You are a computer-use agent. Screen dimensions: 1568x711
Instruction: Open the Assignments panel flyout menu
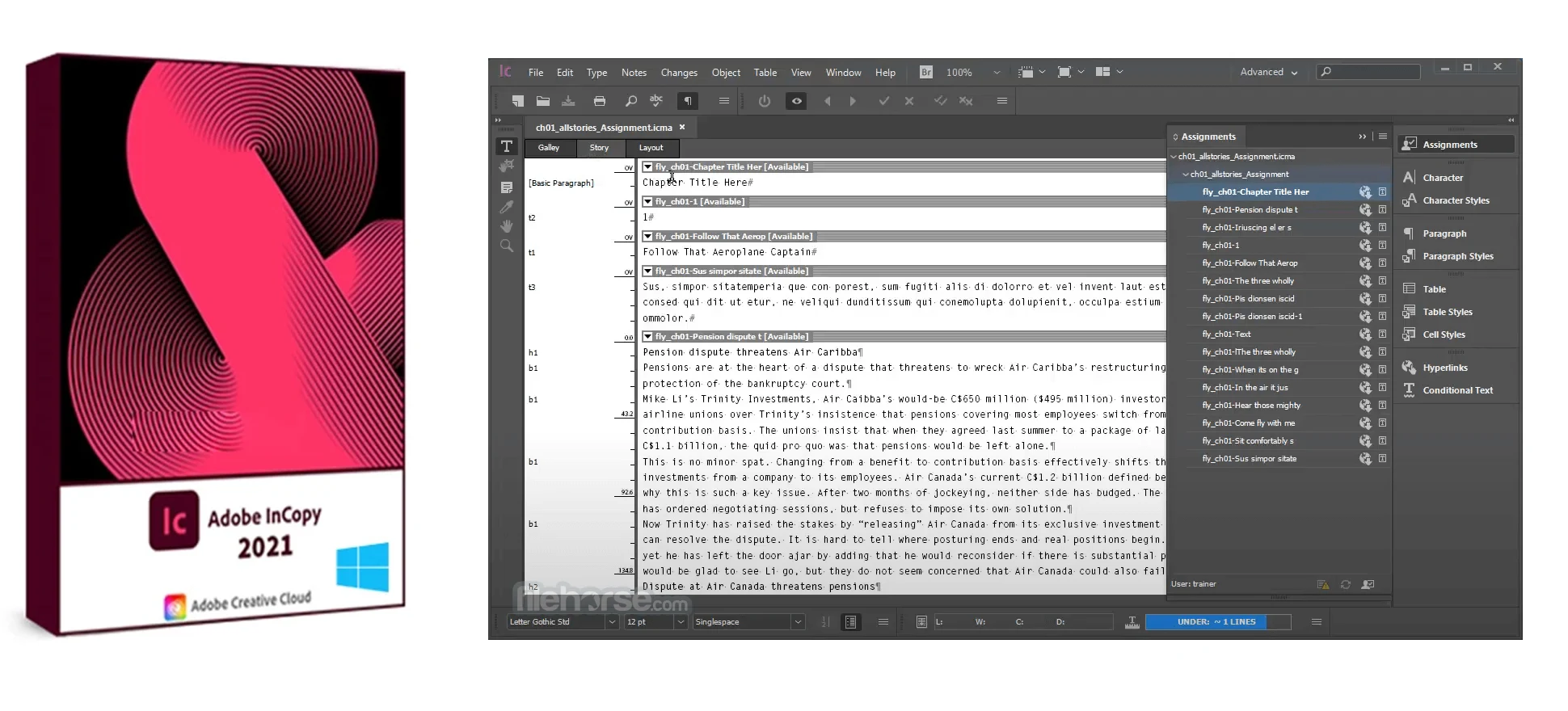point(1383,137)
